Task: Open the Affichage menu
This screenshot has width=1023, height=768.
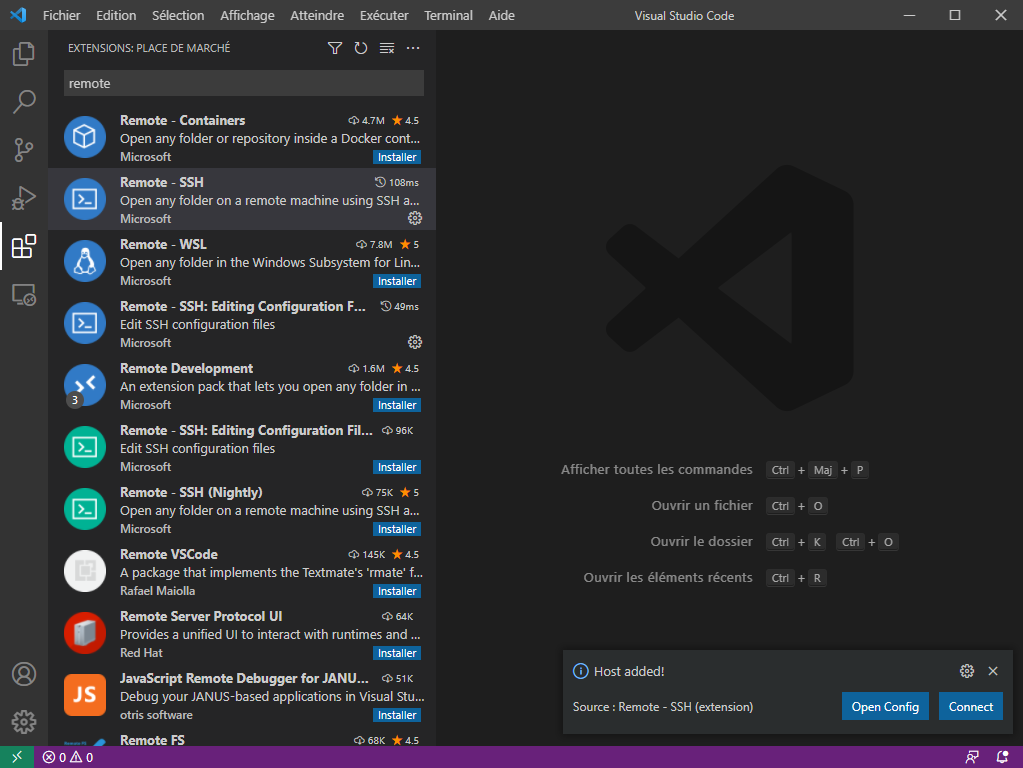Action: 247,15
